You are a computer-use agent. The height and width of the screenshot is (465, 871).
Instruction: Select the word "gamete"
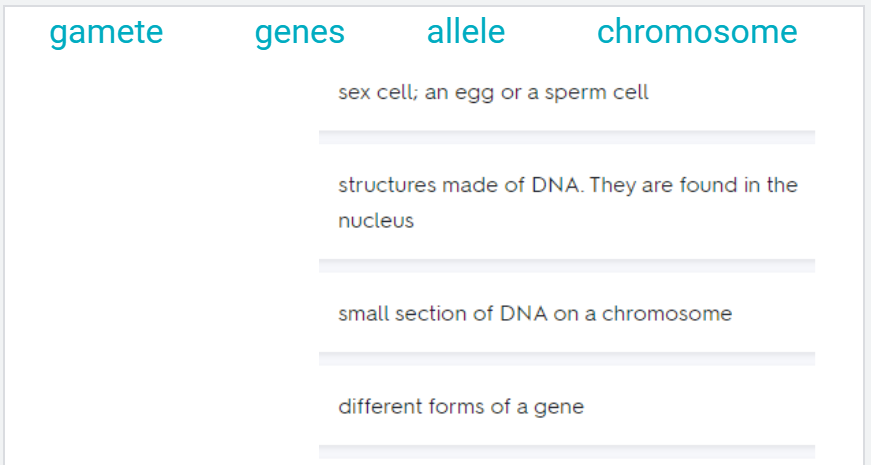click(x=106, y=32)
